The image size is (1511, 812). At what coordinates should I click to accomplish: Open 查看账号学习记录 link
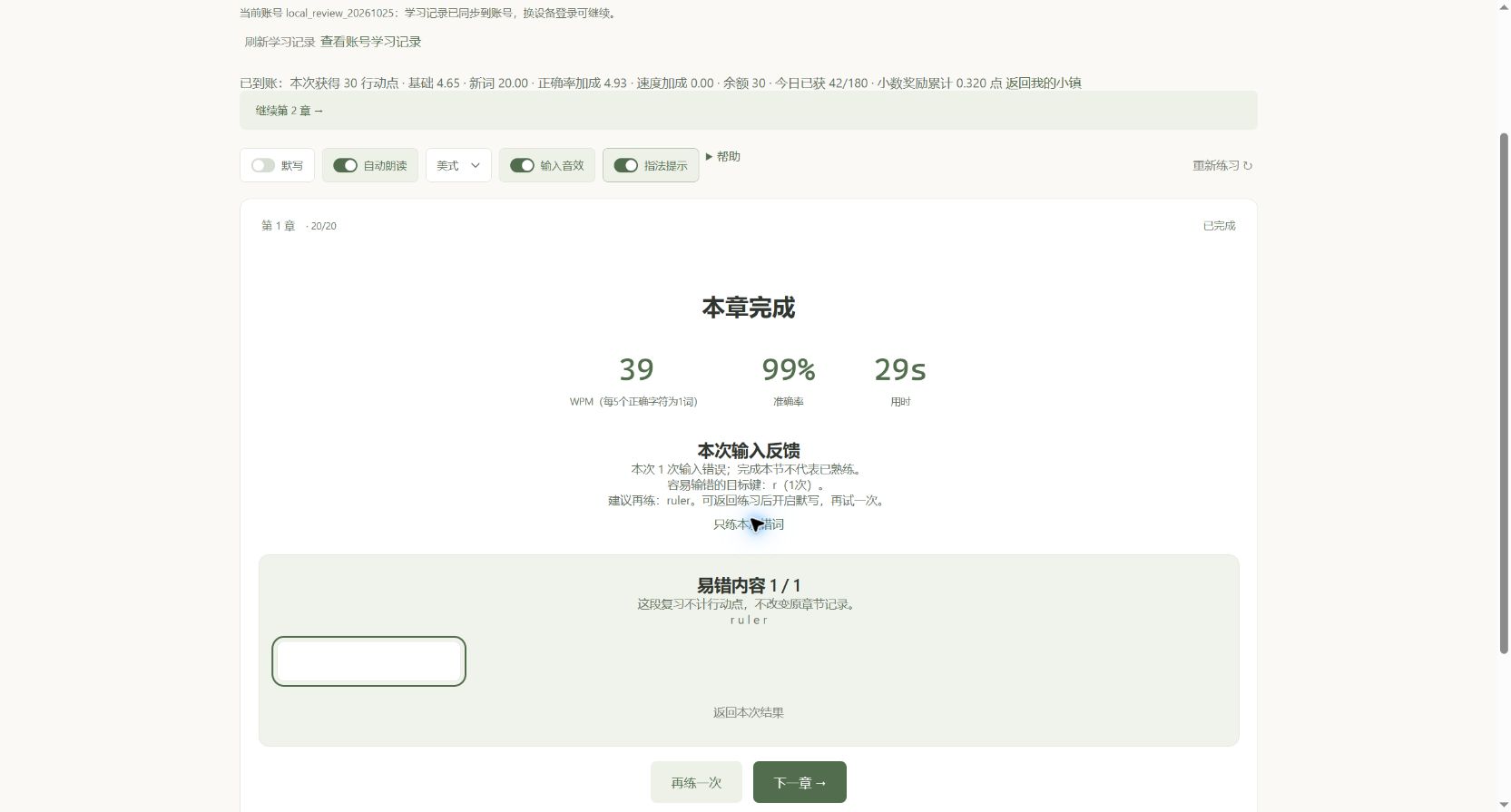371,42
